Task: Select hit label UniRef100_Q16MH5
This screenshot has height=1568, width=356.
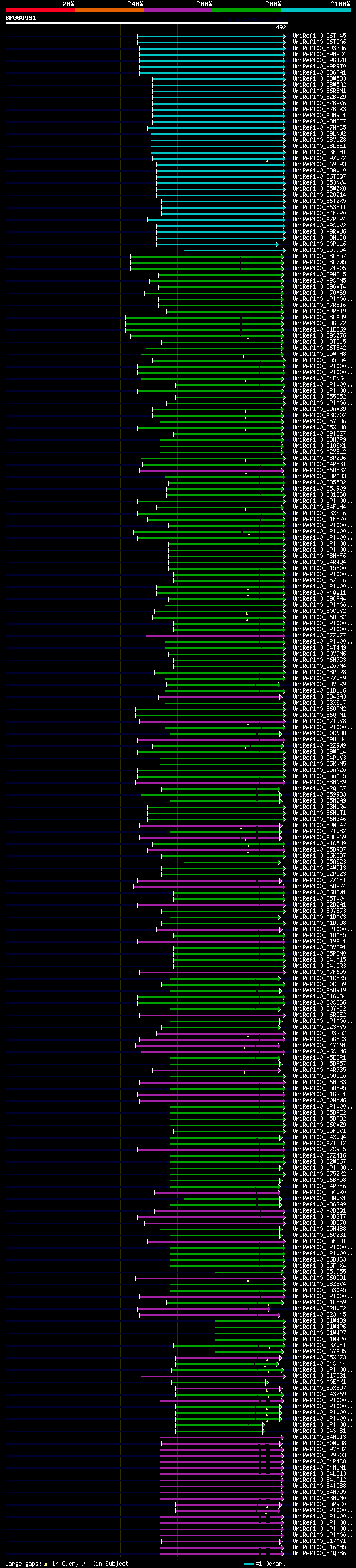Action: click(x=319, y=1548)
